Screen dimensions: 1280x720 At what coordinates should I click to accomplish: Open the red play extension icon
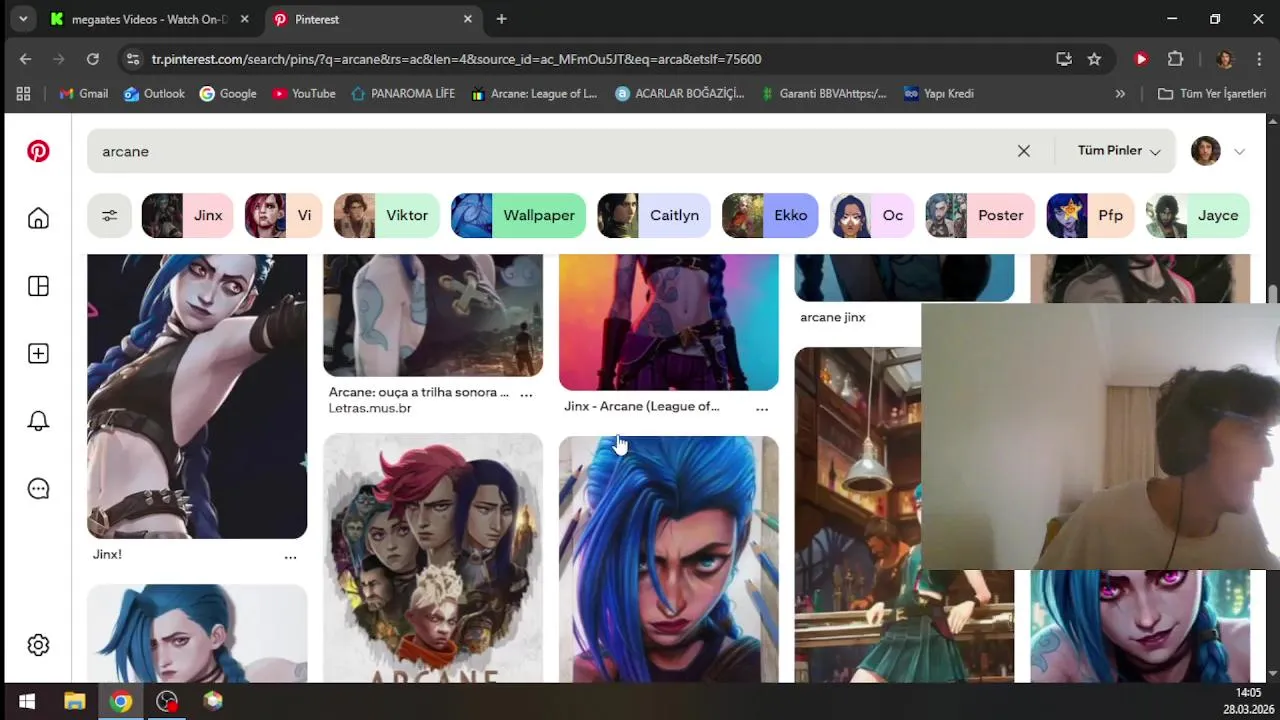coord(1141,59)
